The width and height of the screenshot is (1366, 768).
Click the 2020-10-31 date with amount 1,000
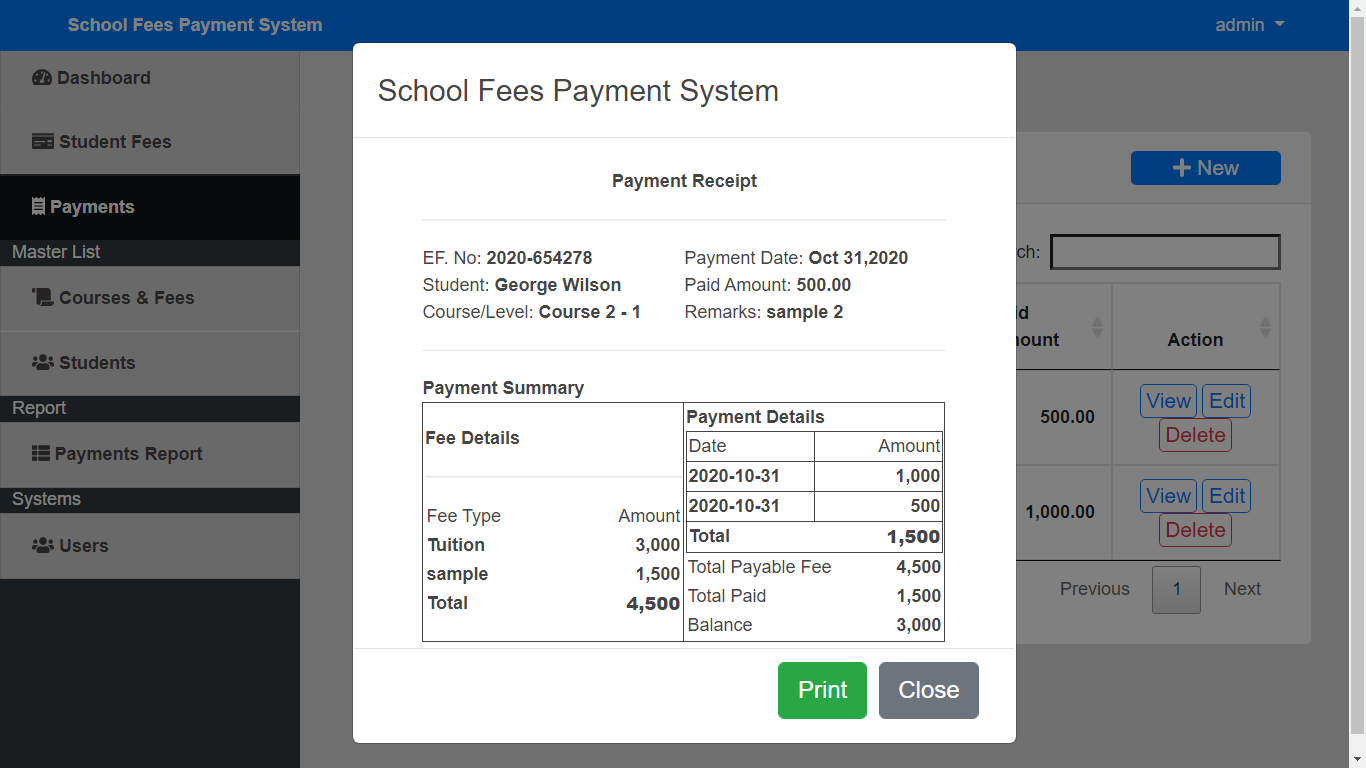click(735, 476)
